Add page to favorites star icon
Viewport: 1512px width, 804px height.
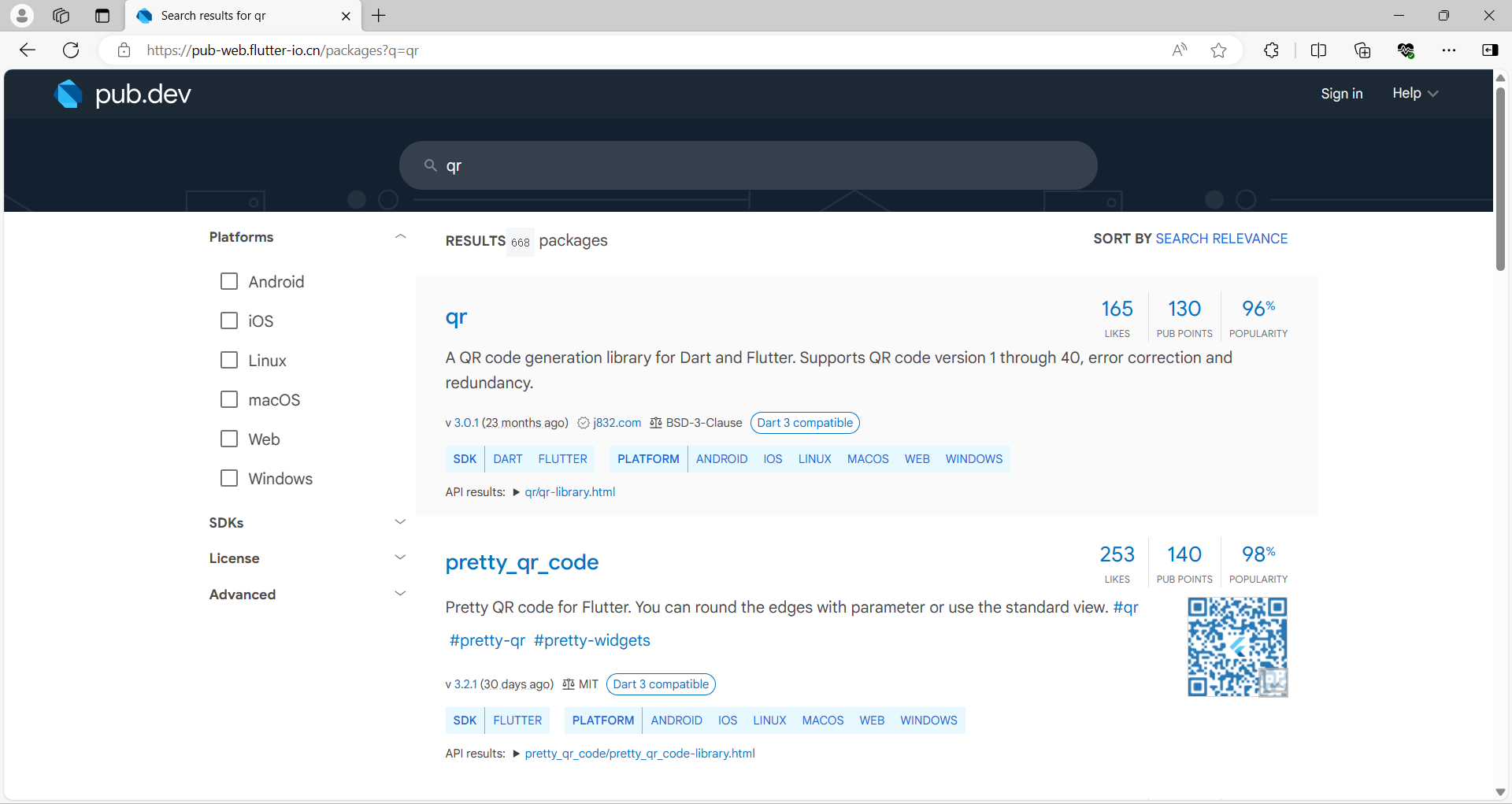(x=1219, y=50)
